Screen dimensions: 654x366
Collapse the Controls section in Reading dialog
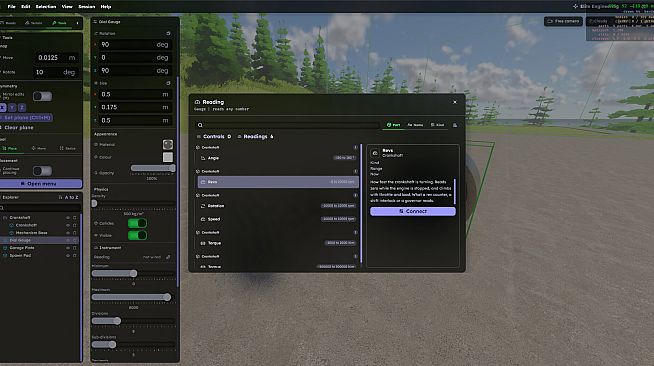pos(214,136)
